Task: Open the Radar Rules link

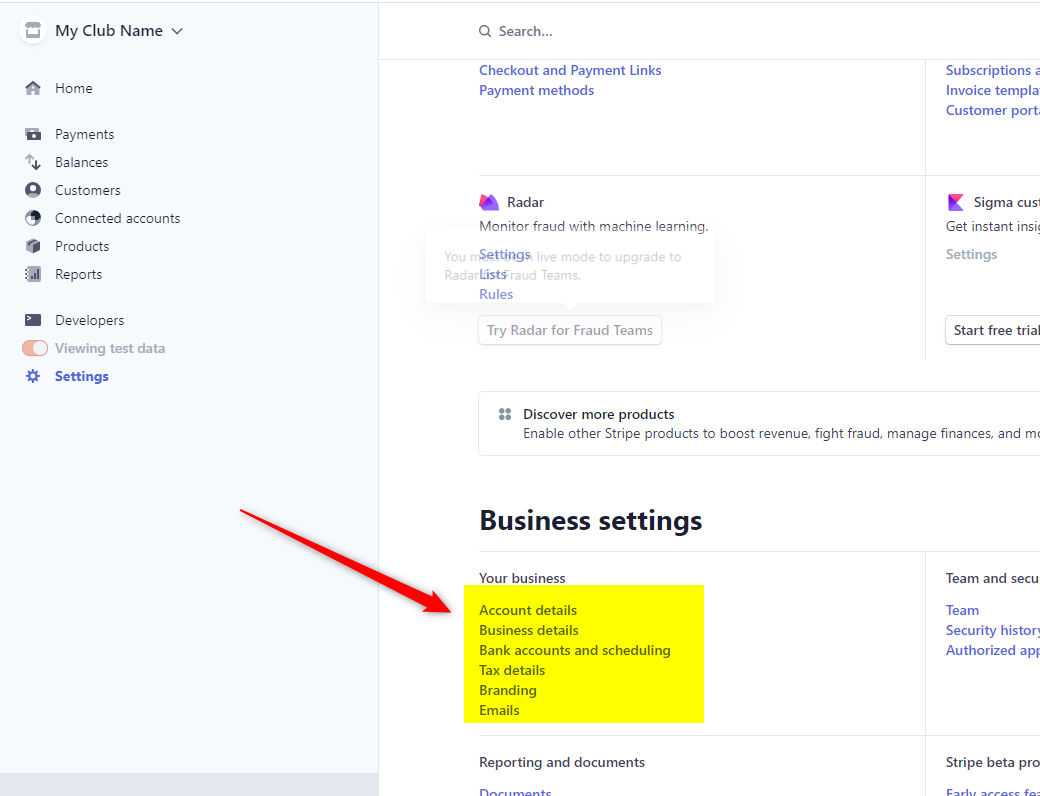Action: coord(496,294)
